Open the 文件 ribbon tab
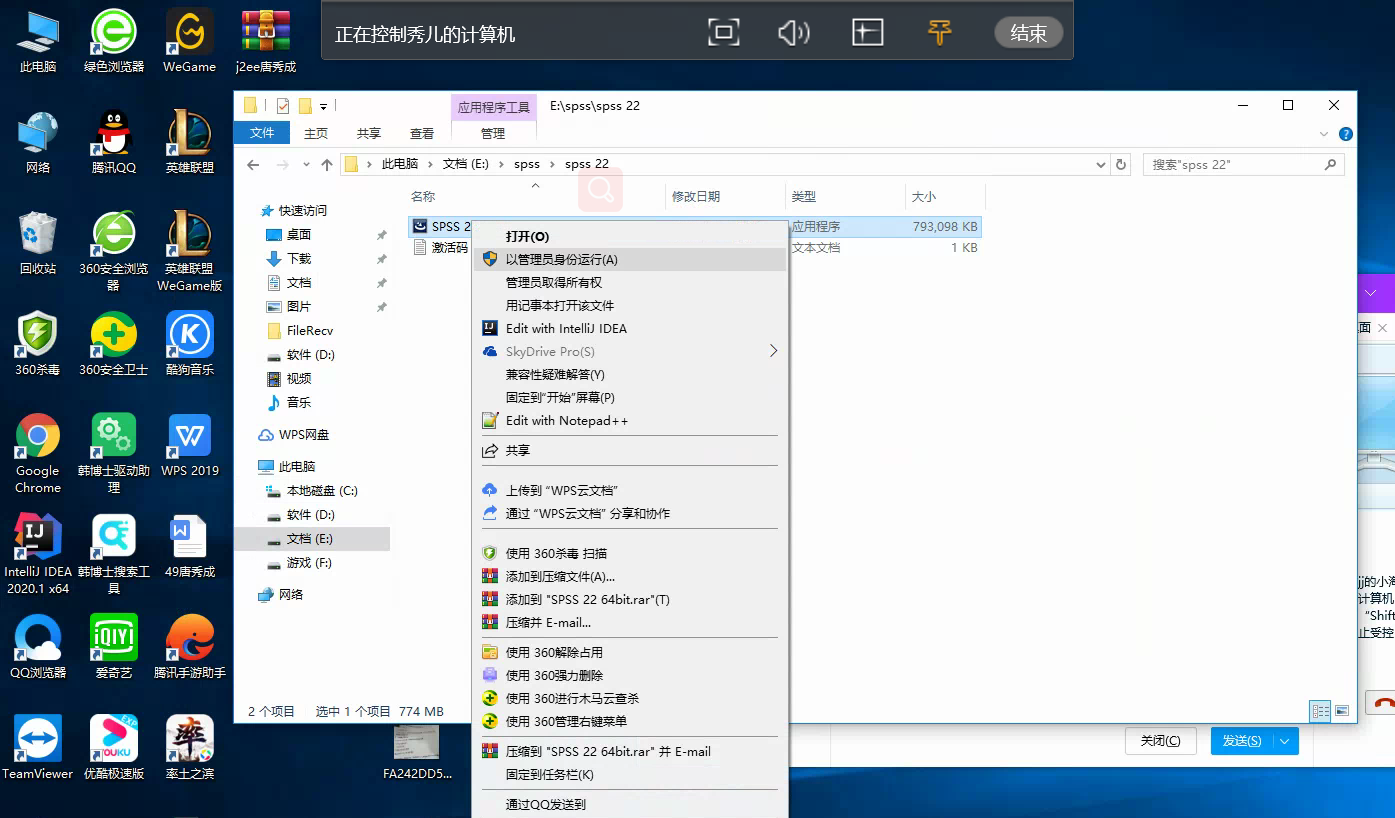 [x=262, y=133]
